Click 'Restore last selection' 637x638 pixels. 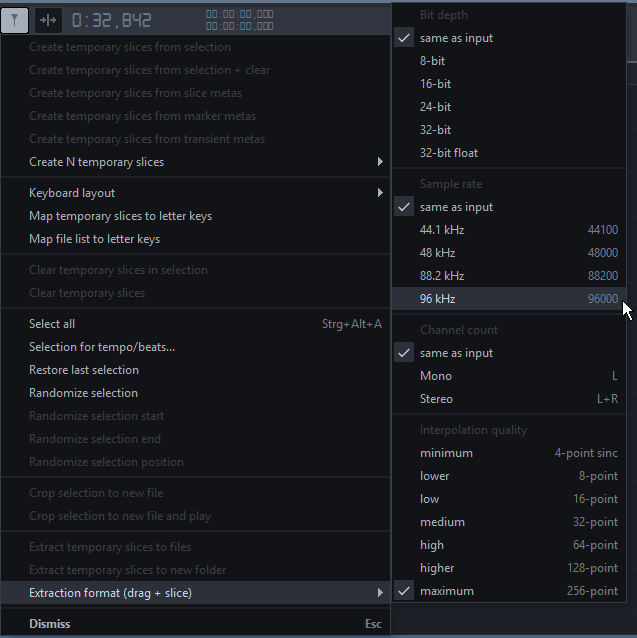[84, 370]
